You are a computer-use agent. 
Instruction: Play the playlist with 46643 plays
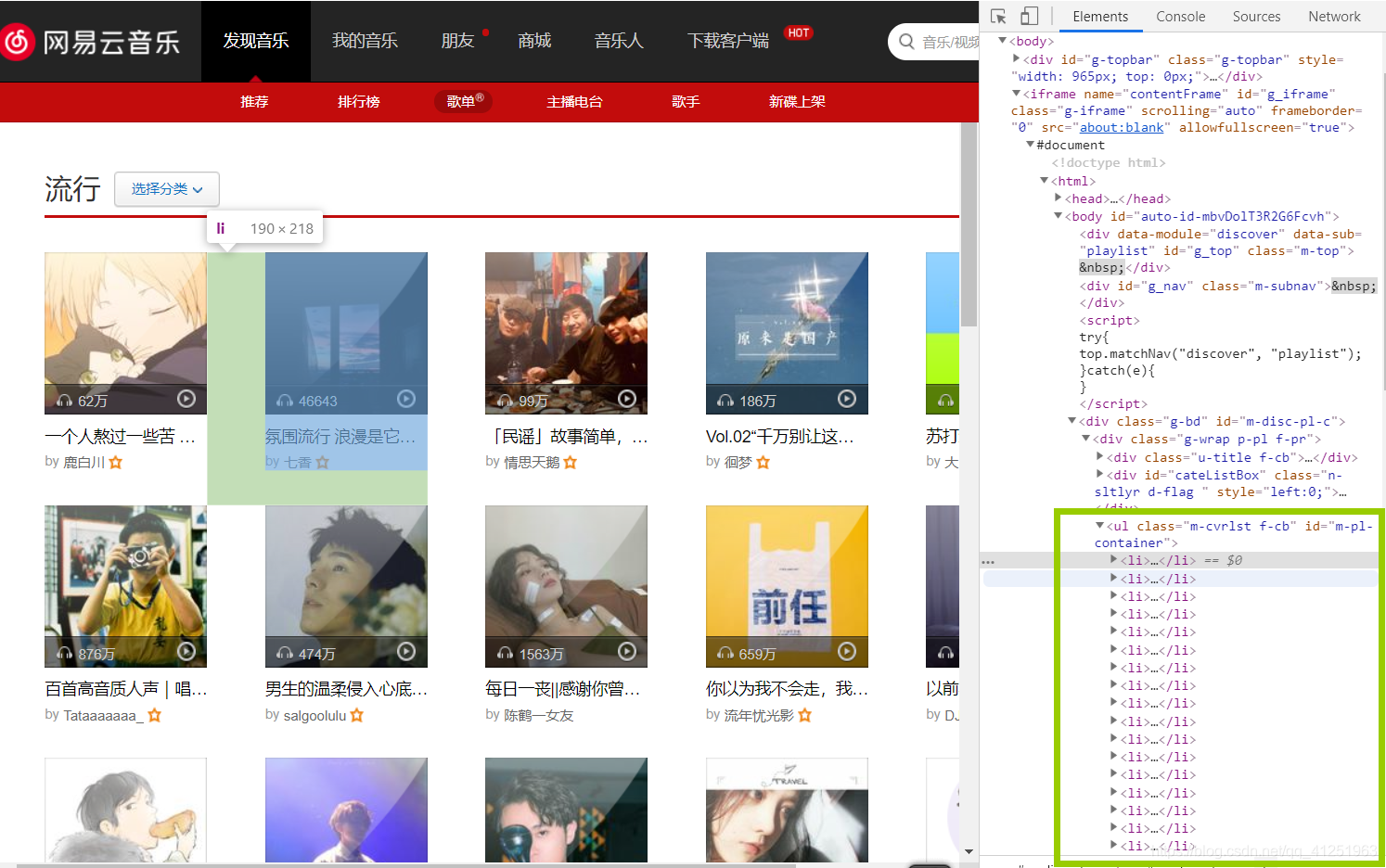point(406,399)
